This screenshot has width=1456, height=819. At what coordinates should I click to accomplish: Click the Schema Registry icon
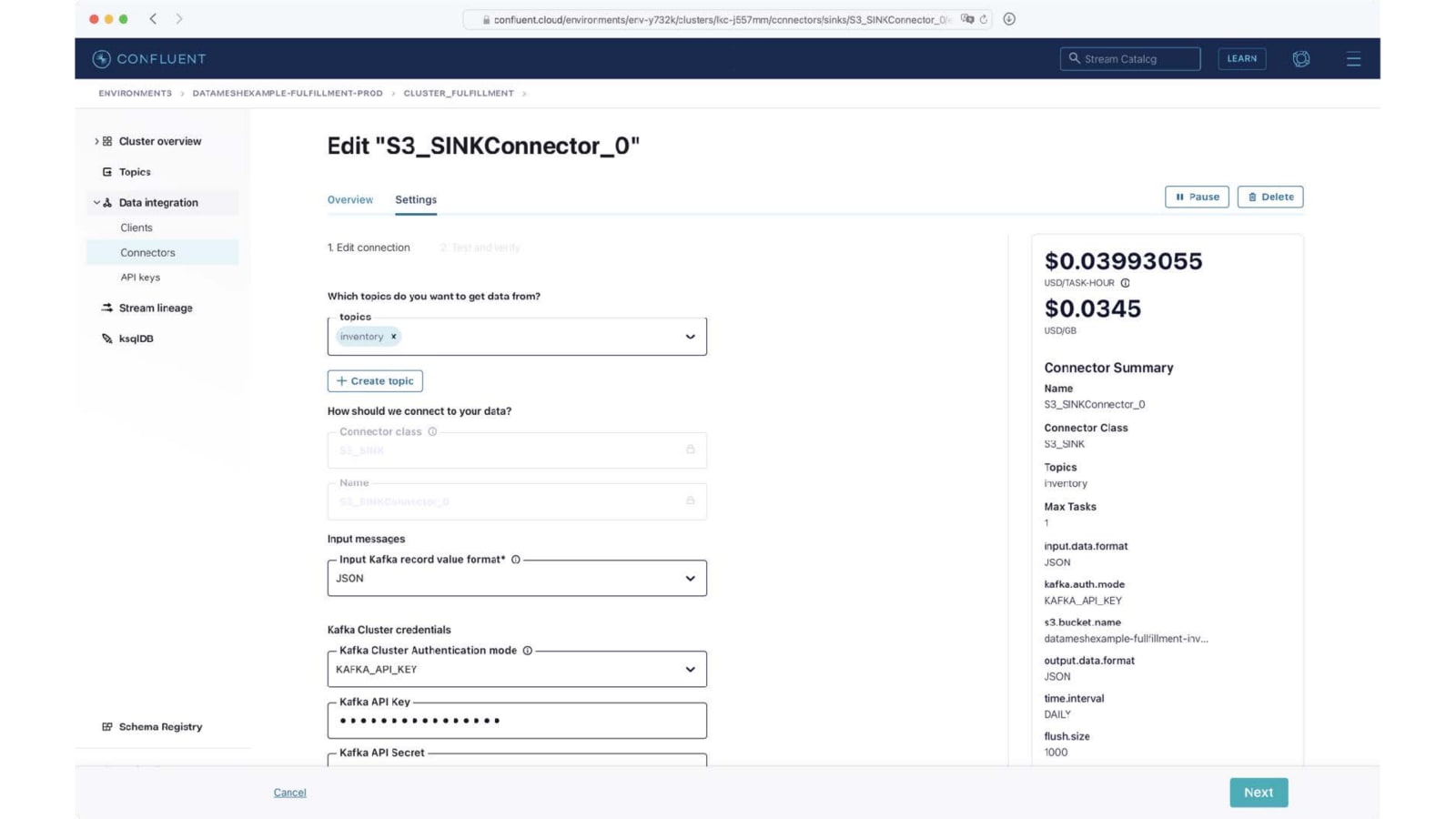point(107,727)
